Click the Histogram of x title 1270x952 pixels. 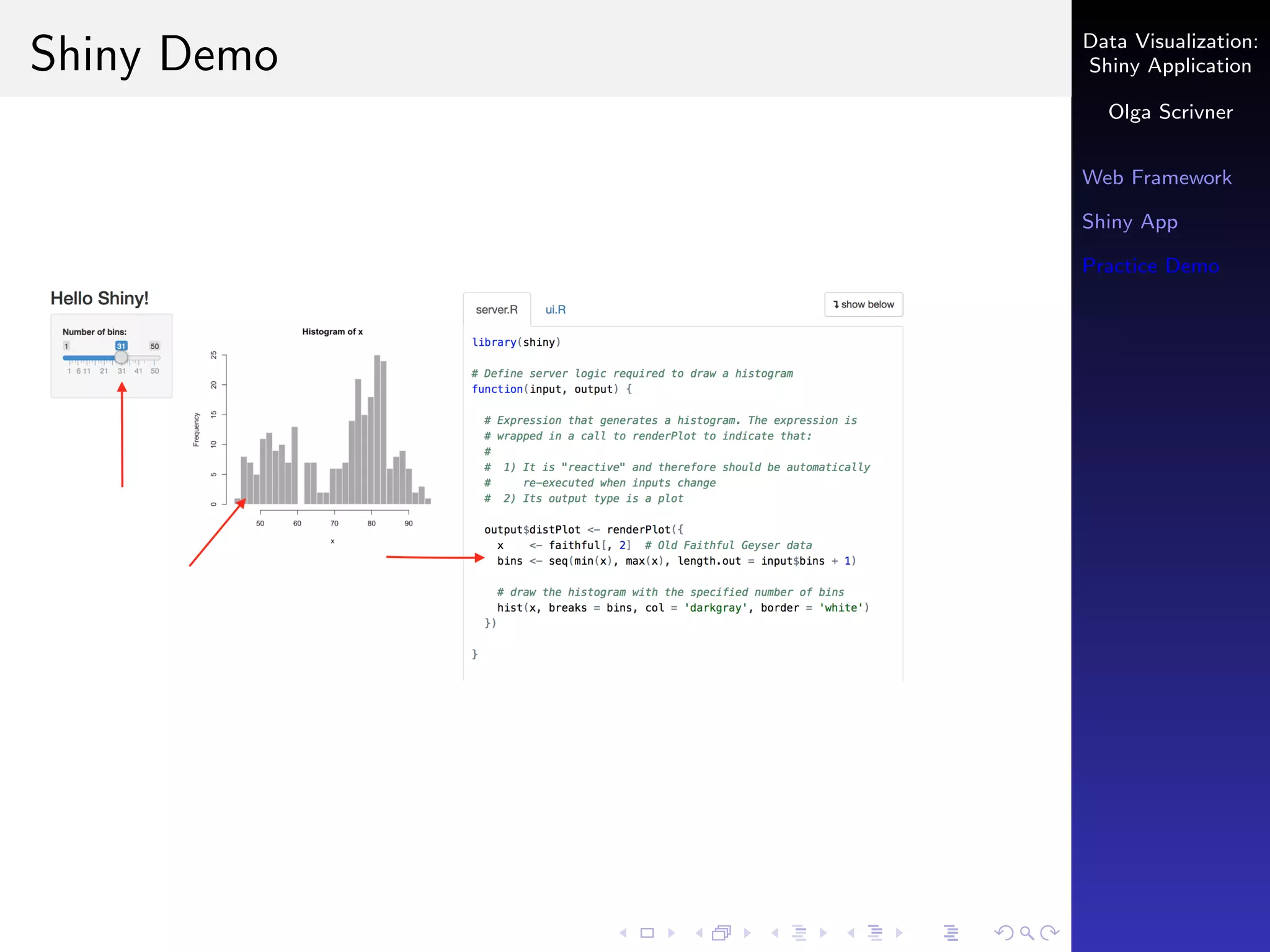click(332, 332)
